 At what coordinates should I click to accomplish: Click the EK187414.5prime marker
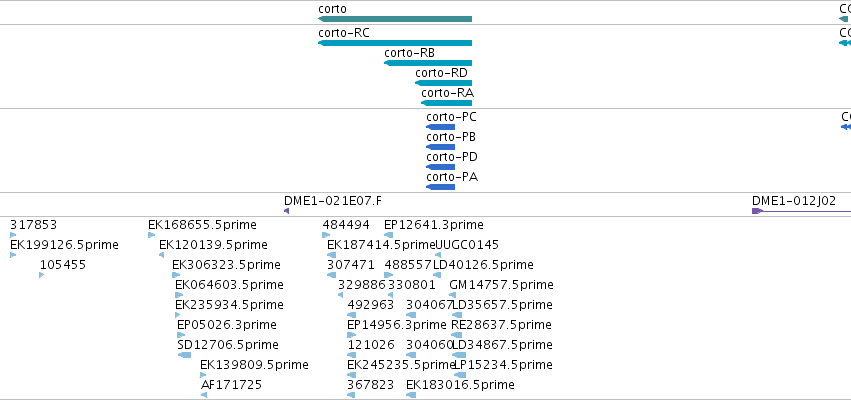(332, 255)
